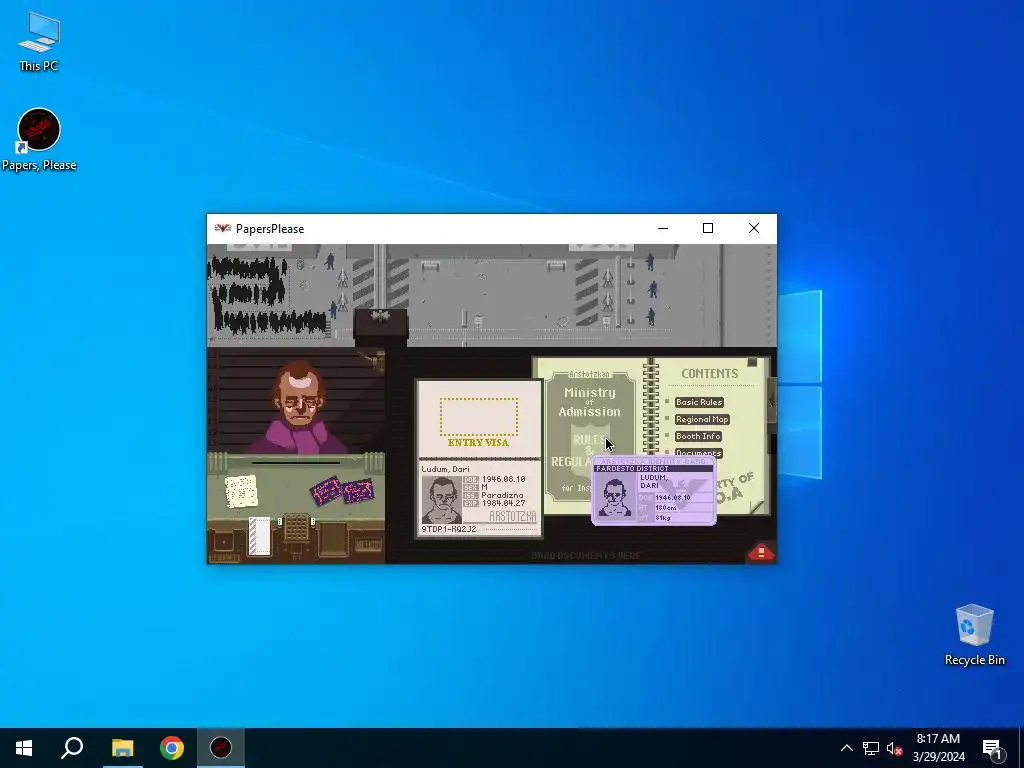1024x768 pixels.
Task: Turn the rulebook's folded page corner
Action: pyautogui.click(x=757, y=506)
